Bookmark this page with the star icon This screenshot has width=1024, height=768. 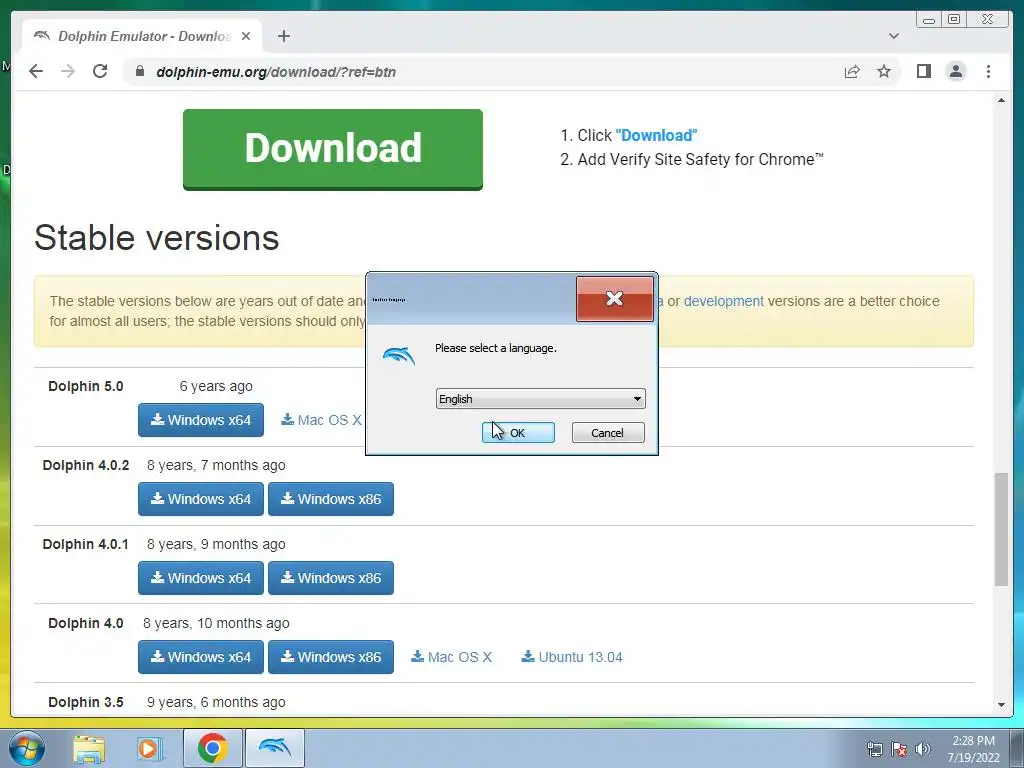pyautogui.click(x=884, y=71)
